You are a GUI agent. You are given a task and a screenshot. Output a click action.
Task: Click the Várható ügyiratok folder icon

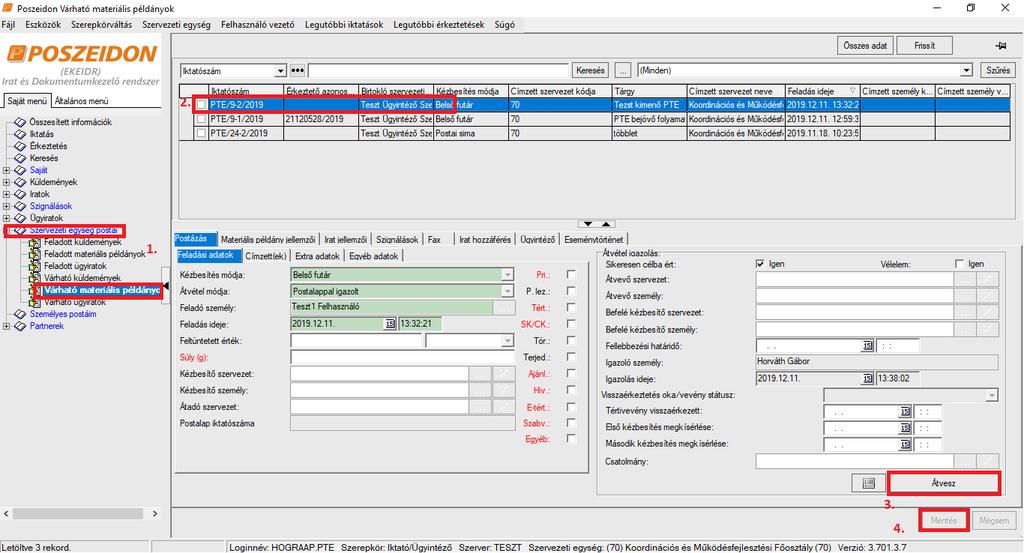35,302
